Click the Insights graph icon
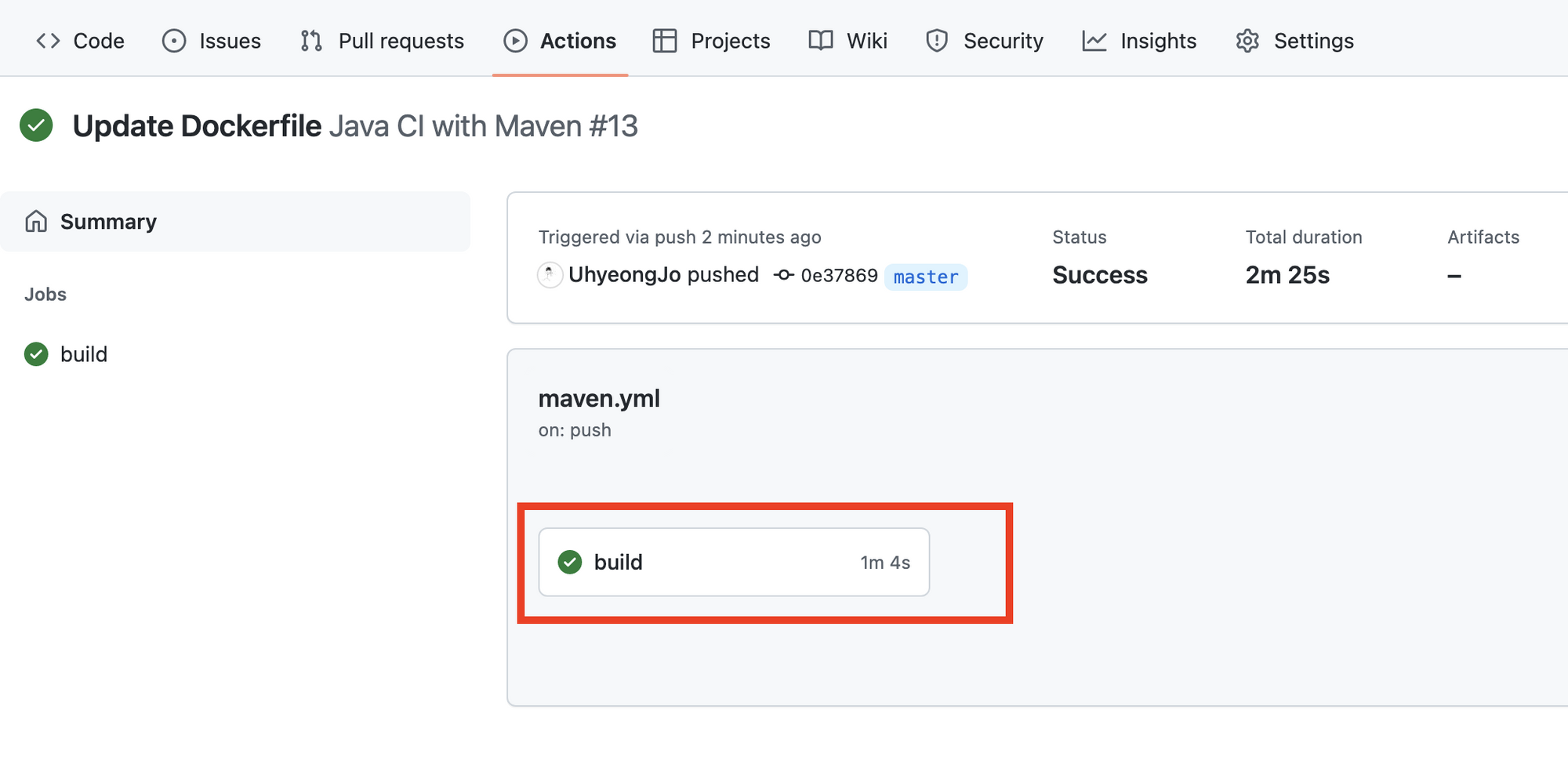 point(1094,41)
